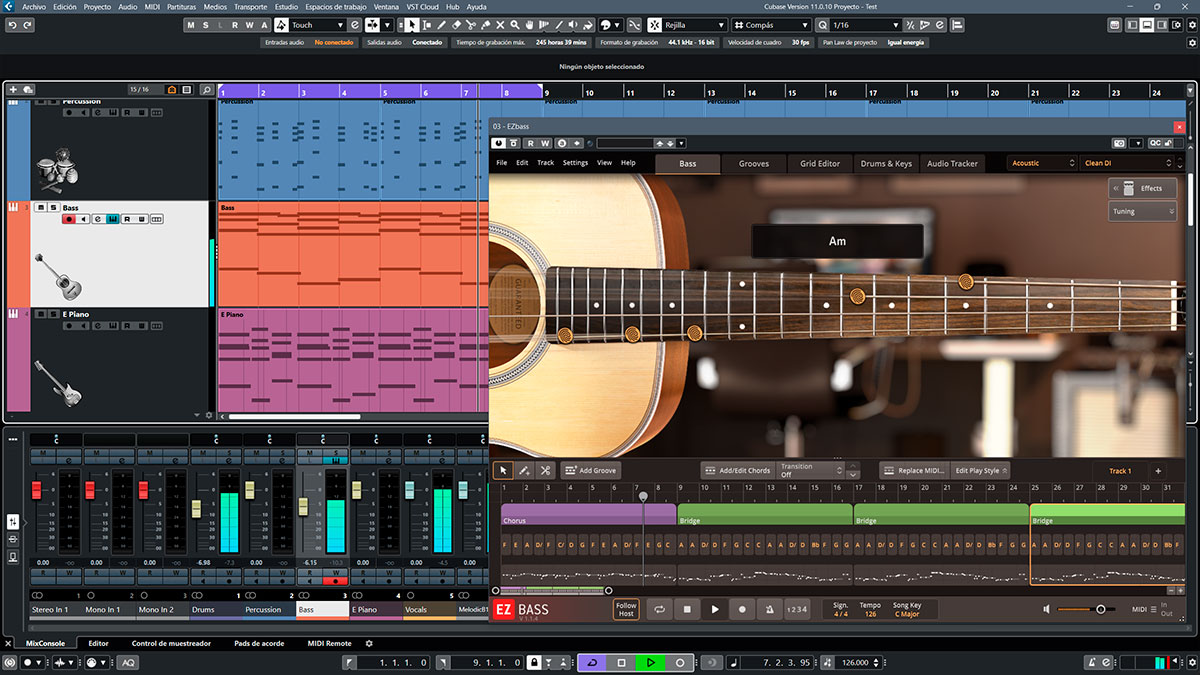Select the hand-shaped Comp tool

coord(530,25)
